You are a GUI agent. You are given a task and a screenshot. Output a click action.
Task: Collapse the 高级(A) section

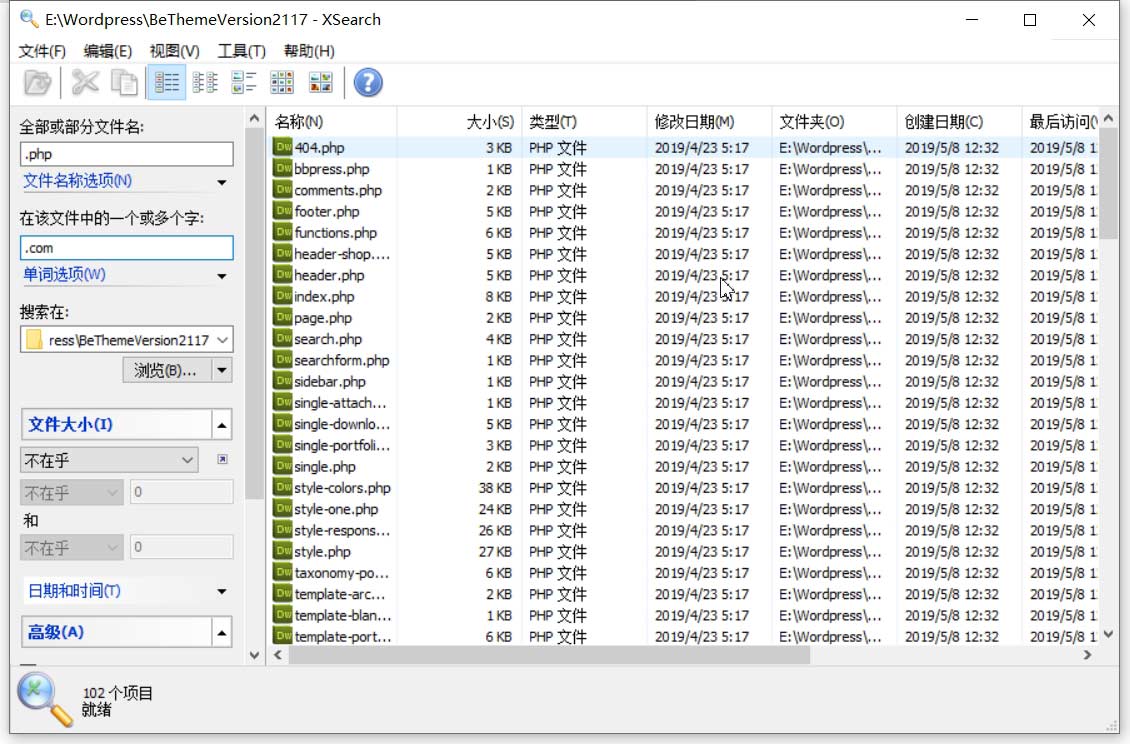point(221,633)
